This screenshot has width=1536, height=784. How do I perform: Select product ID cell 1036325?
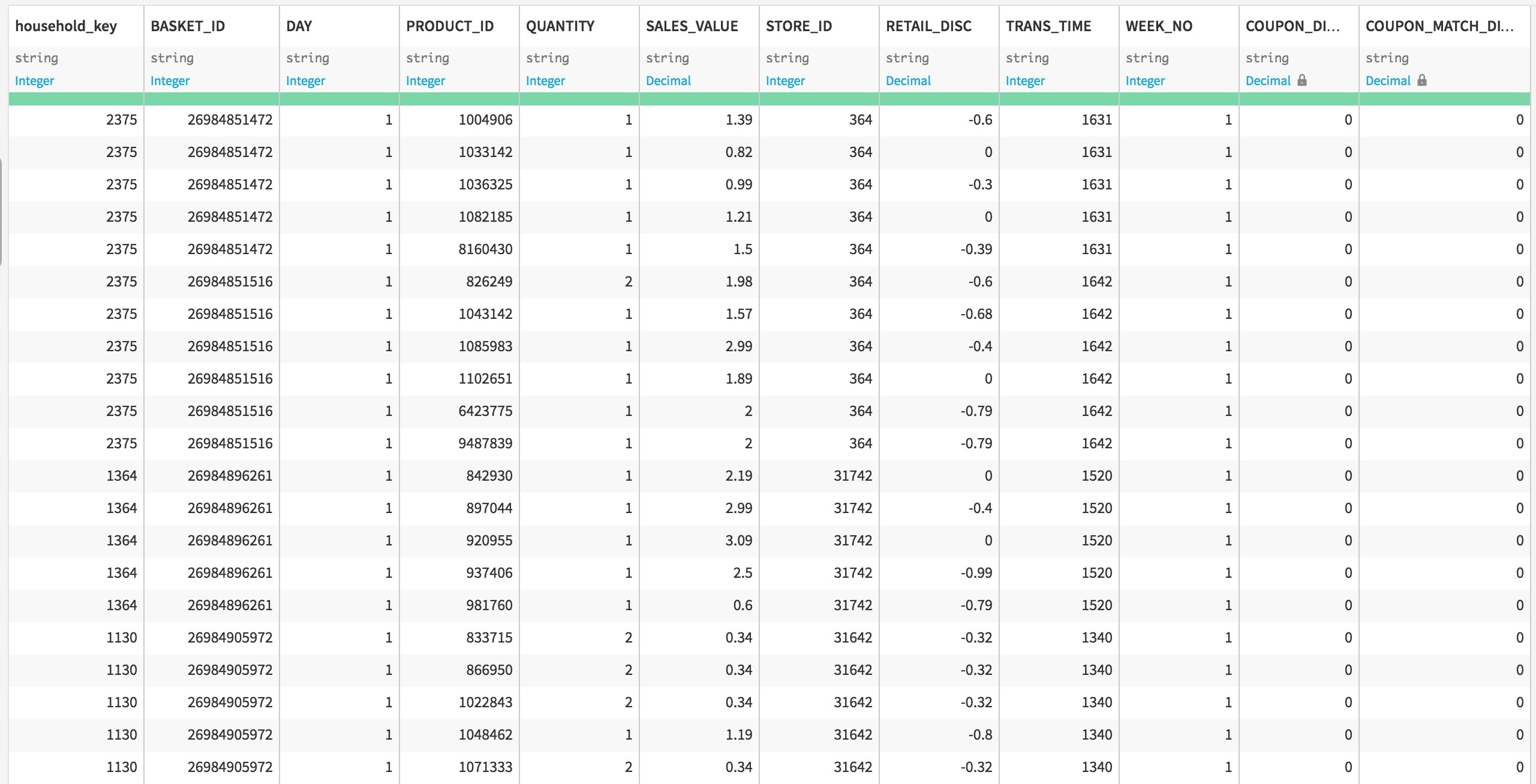click(x=459, y=185)
